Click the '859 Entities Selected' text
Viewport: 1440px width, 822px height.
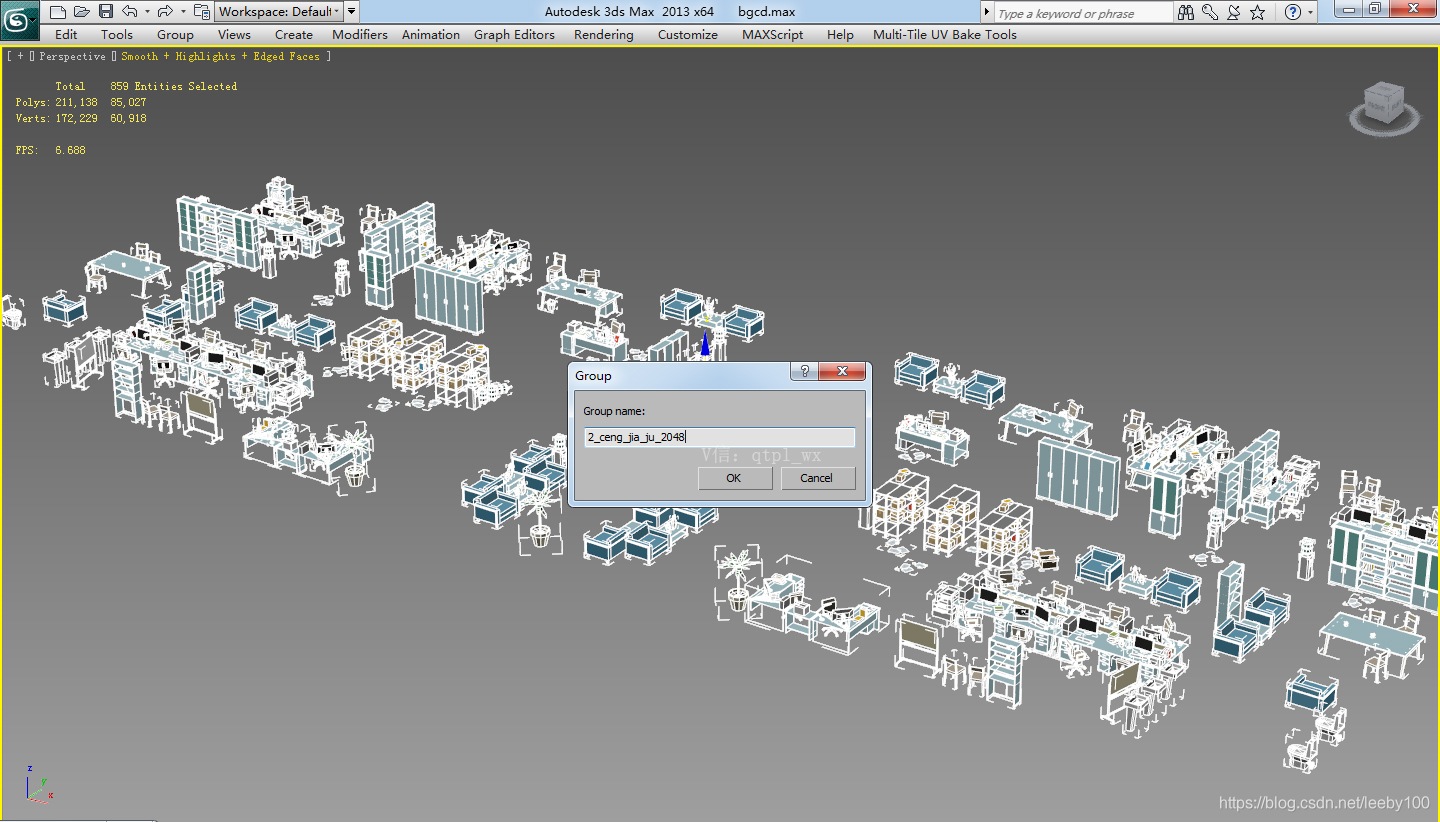[x=174, y=87]
